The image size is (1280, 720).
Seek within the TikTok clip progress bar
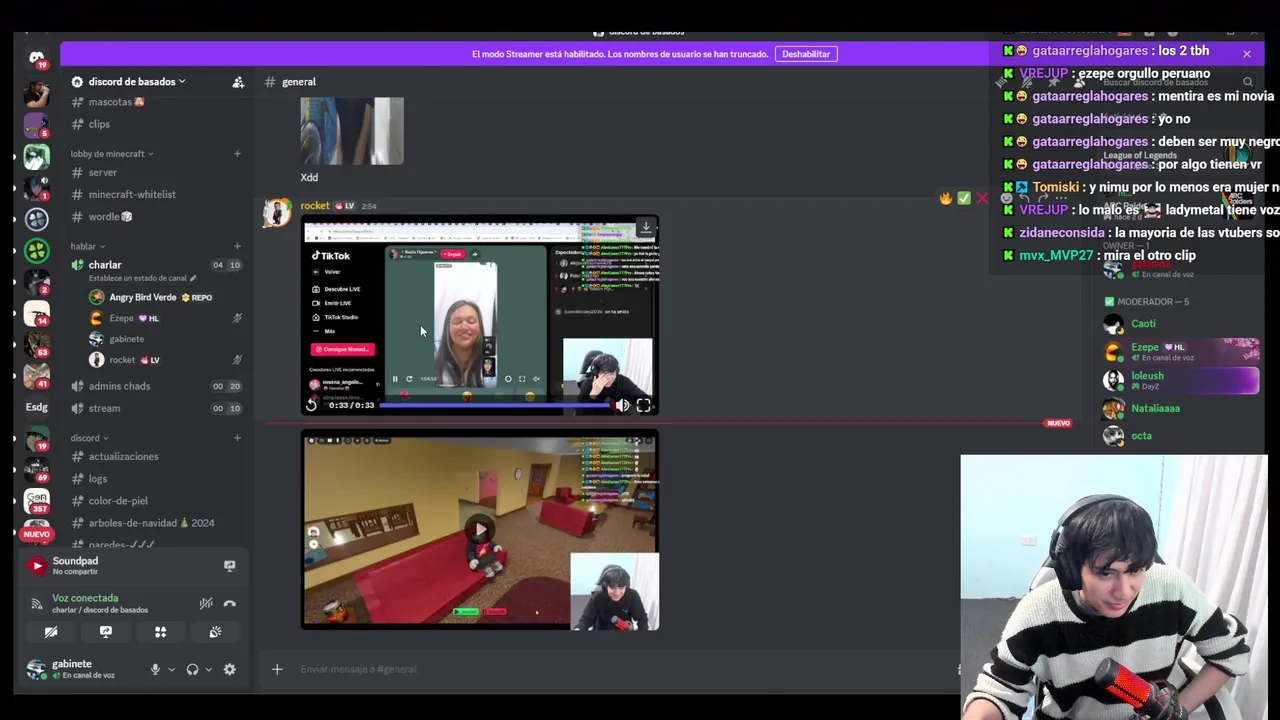(x=494, y=405)
